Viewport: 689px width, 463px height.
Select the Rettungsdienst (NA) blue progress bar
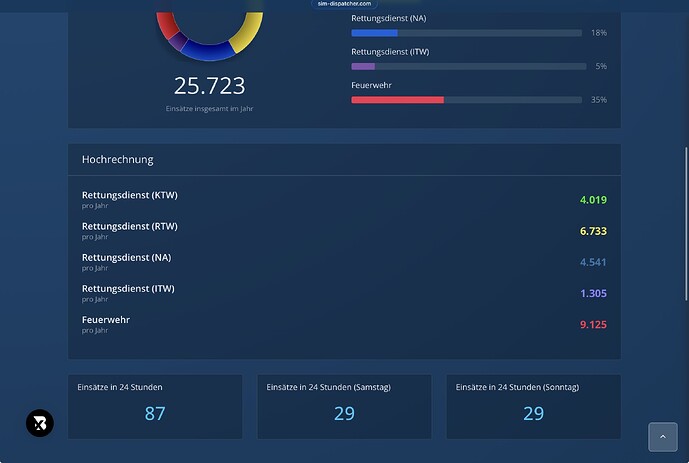(x=466, y=33)
